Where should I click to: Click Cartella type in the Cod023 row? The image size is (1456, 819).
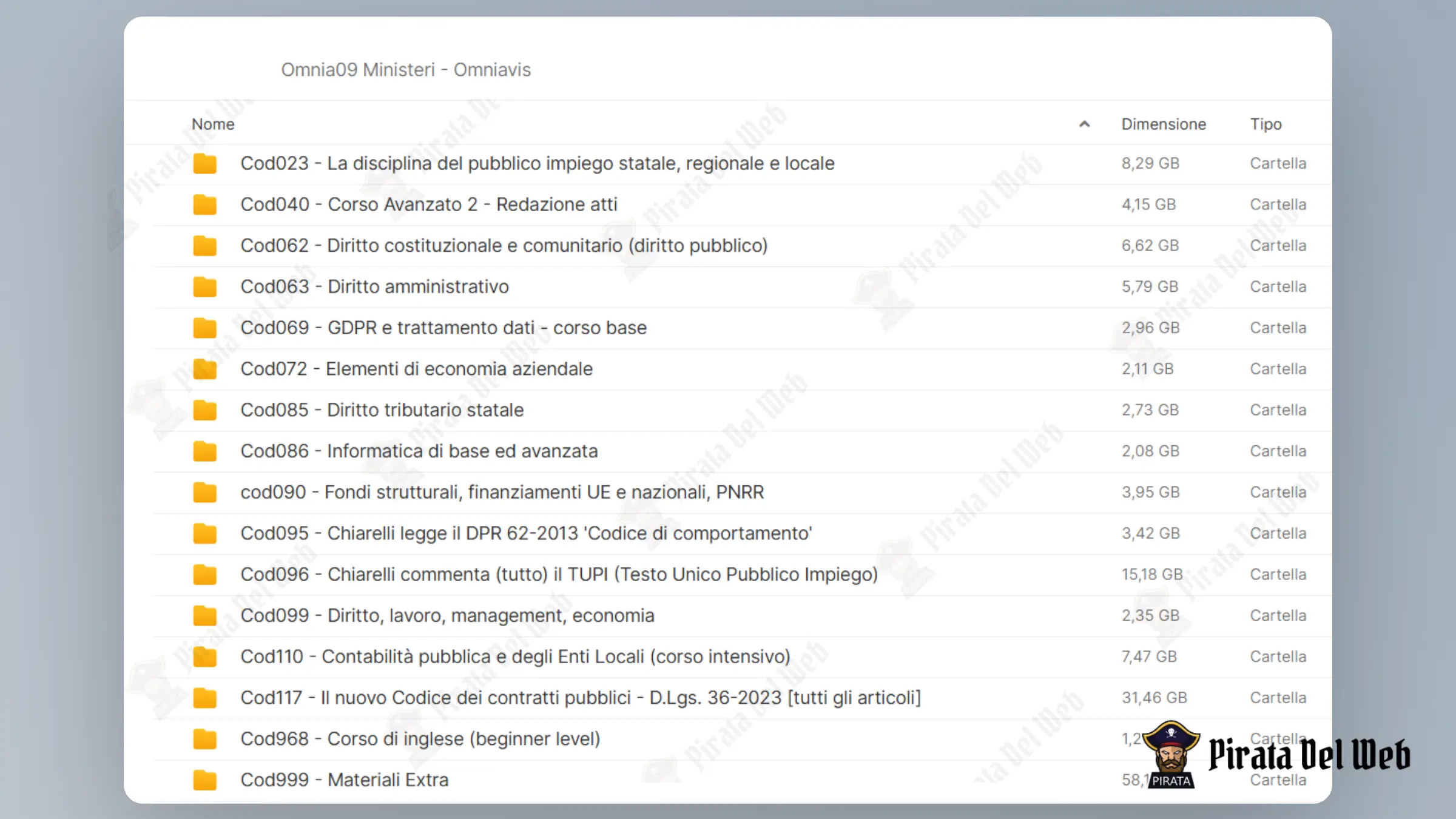point(1278,164)
